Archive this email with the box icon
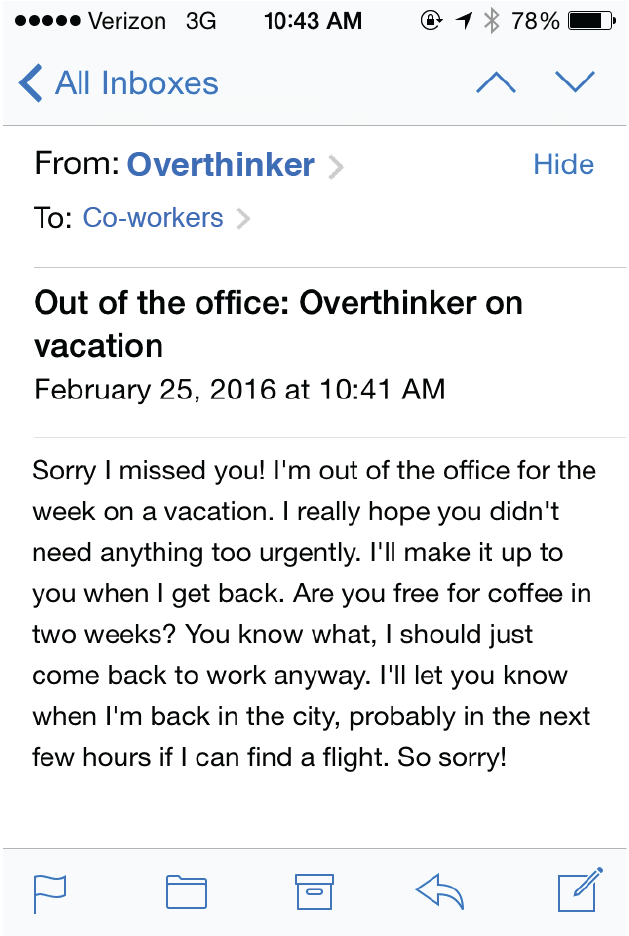The width and height of the screenshot is (629, 936). (314, 892)
